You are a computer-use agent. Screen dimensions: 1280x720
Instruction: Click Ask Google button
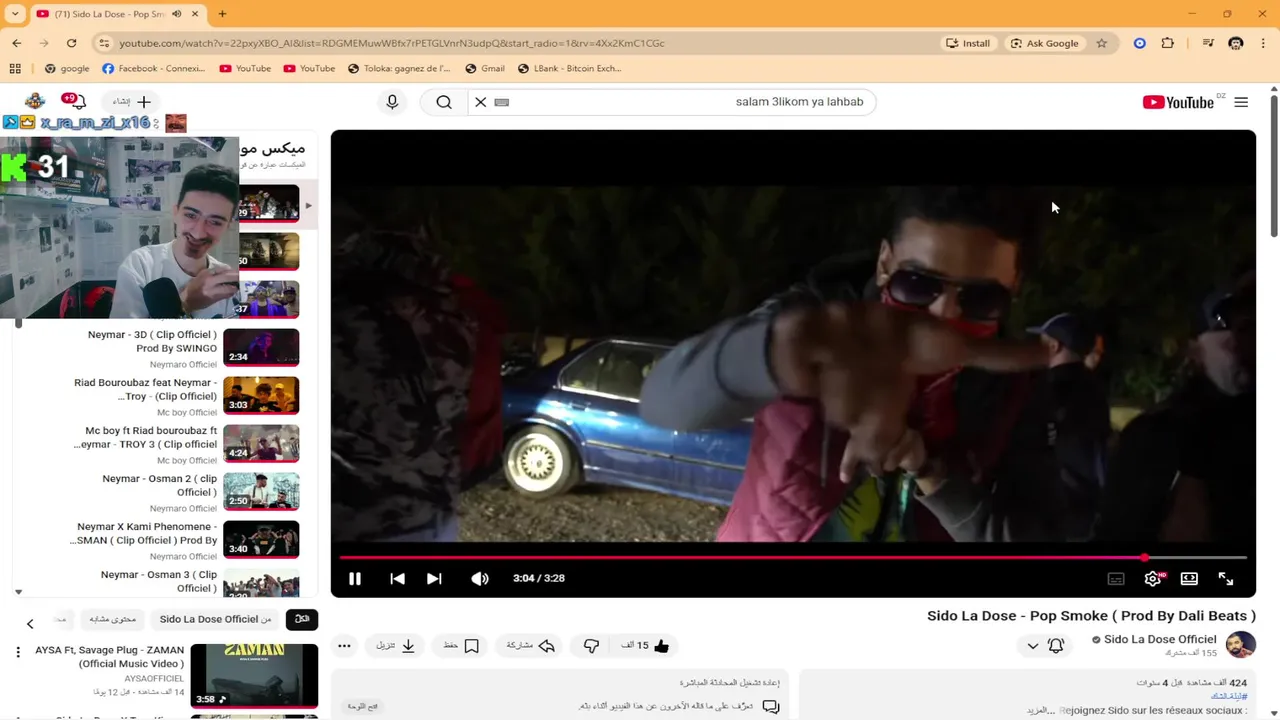pyautogui.click(x=1045, y=43)
